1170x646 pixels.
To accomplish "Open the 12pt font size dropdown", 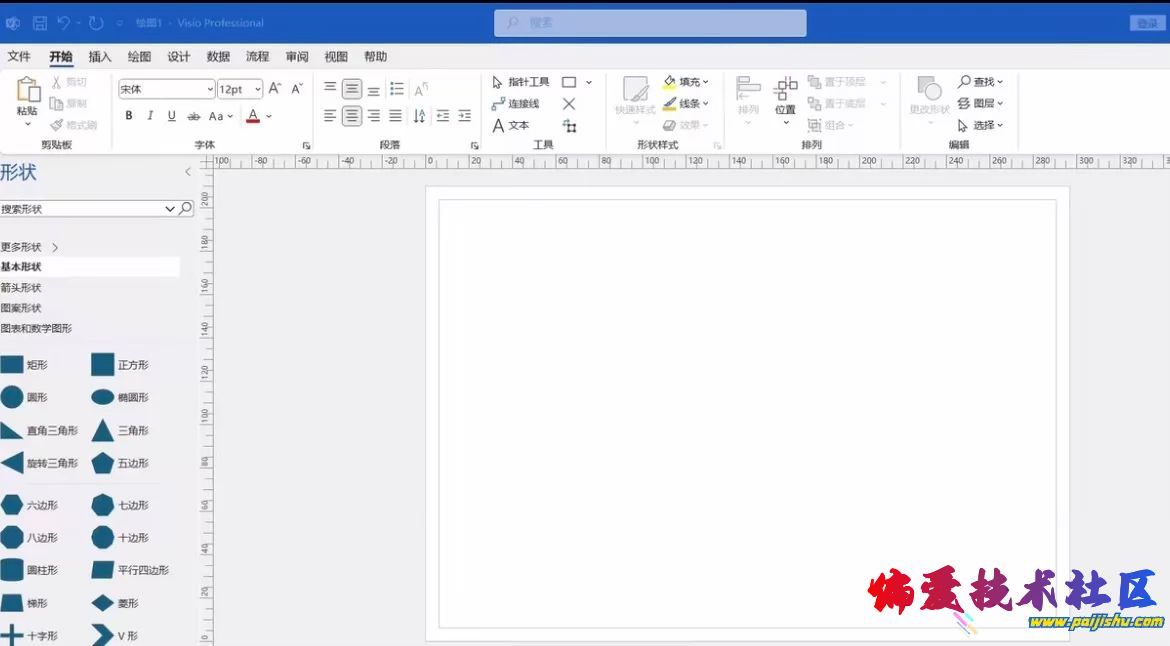I will (x=240, y=89).
